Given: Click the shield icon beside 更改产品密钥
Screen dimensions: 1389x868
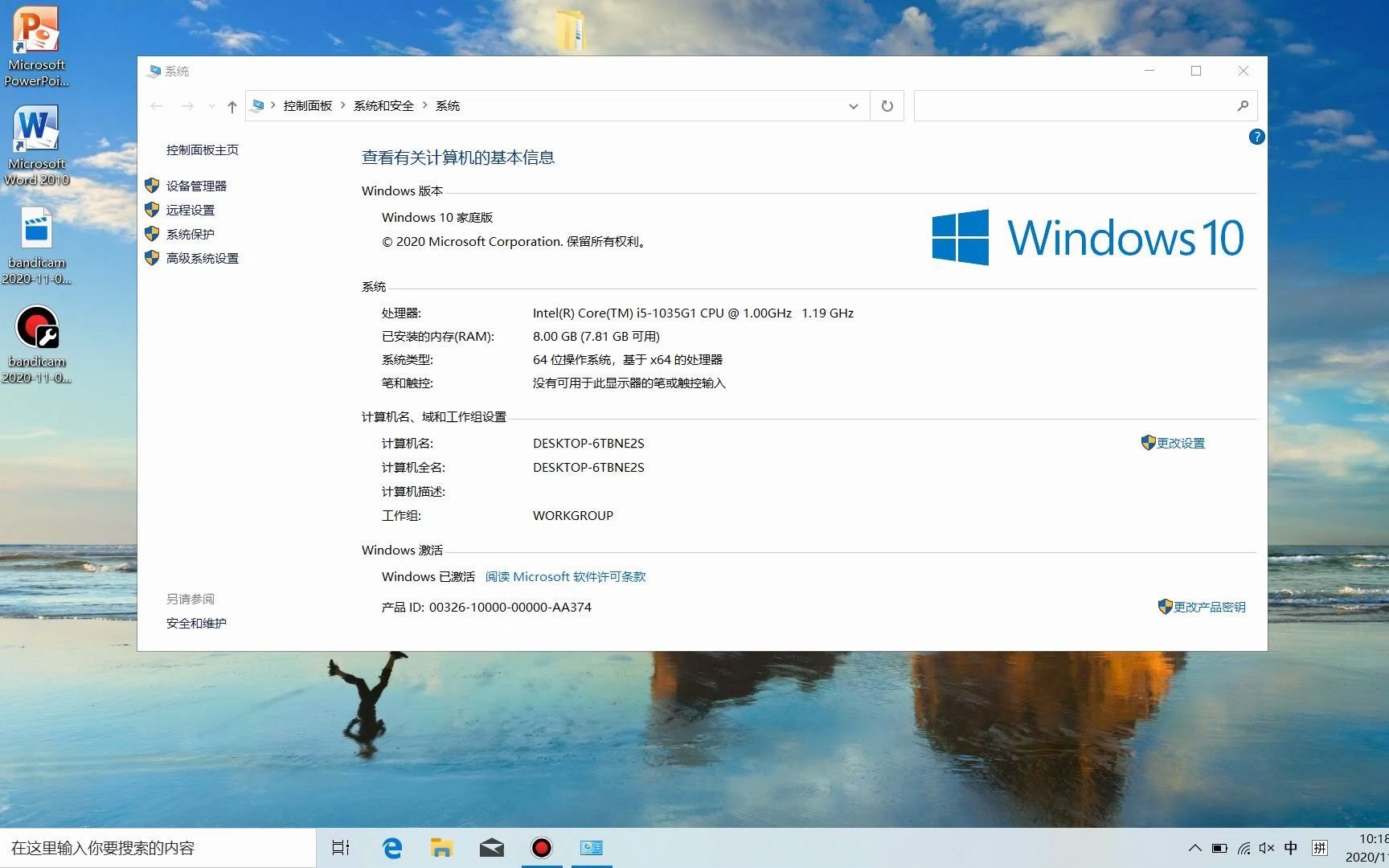Looking at the screenshot, I should (x=1165, y=606).
